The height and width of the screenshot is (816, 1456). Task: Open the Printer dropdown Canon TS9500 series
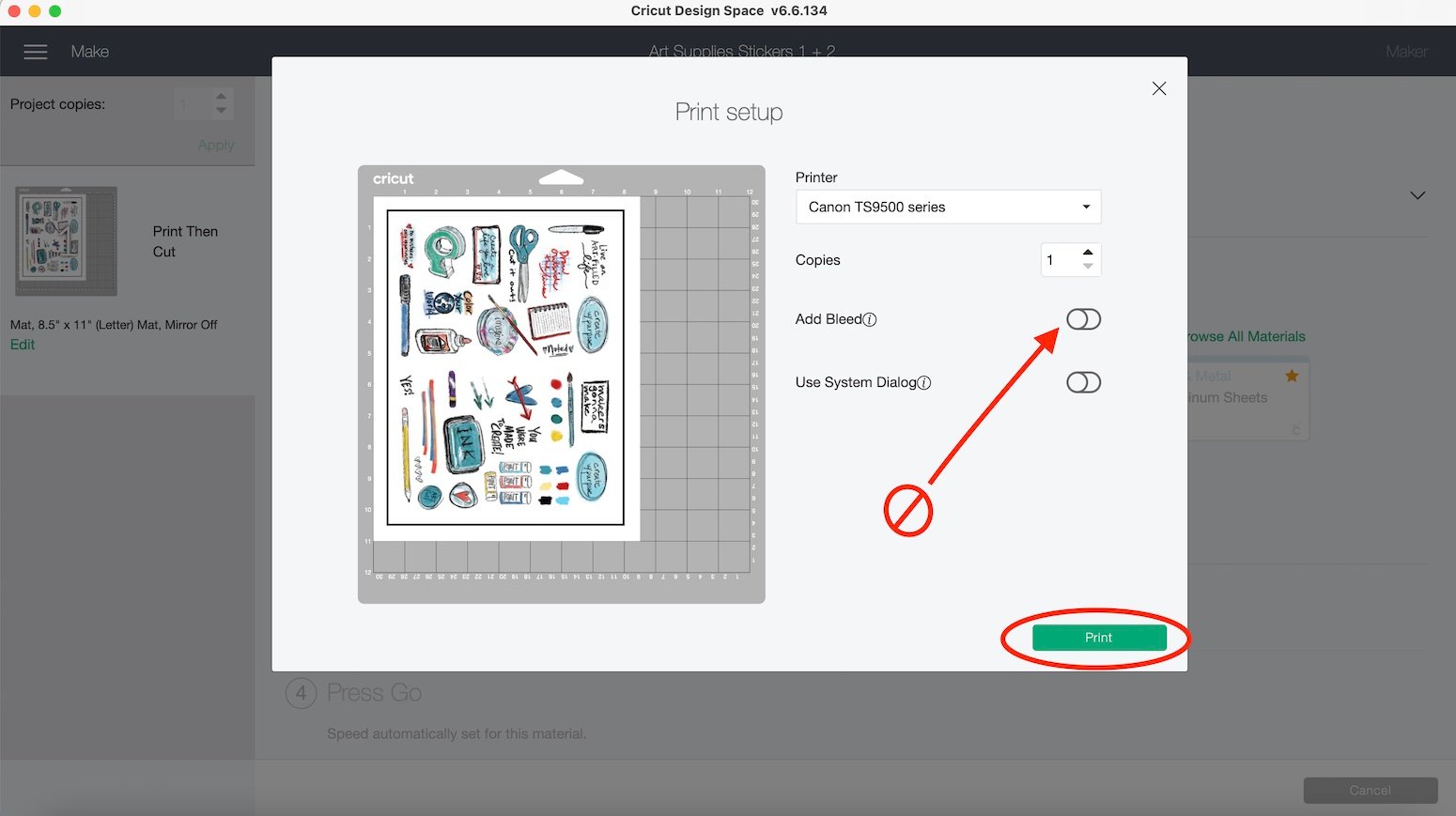948,207
